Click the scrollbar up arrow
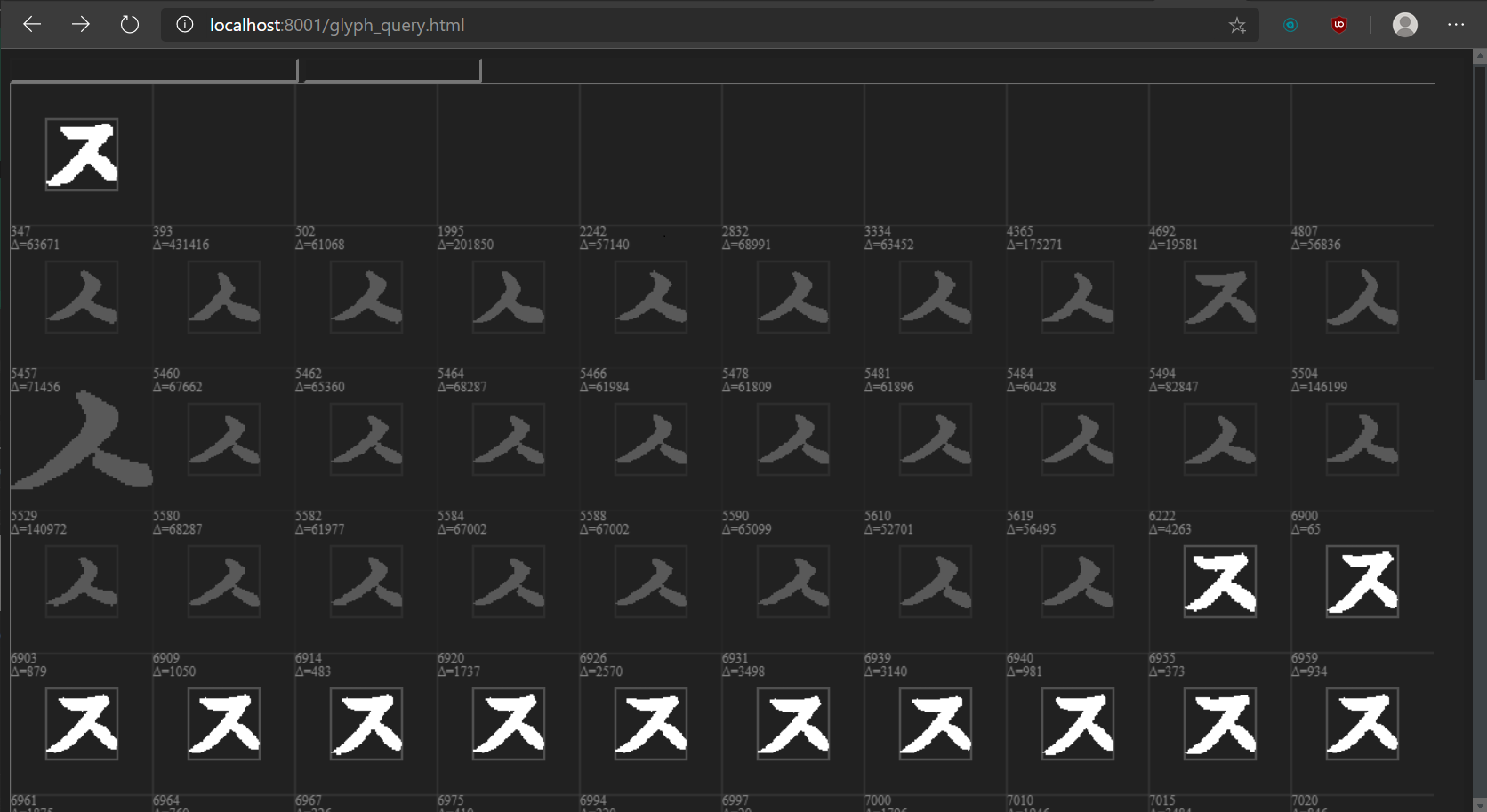The width and height of the screenshot is (1487, 812). tap(1480, 56)
